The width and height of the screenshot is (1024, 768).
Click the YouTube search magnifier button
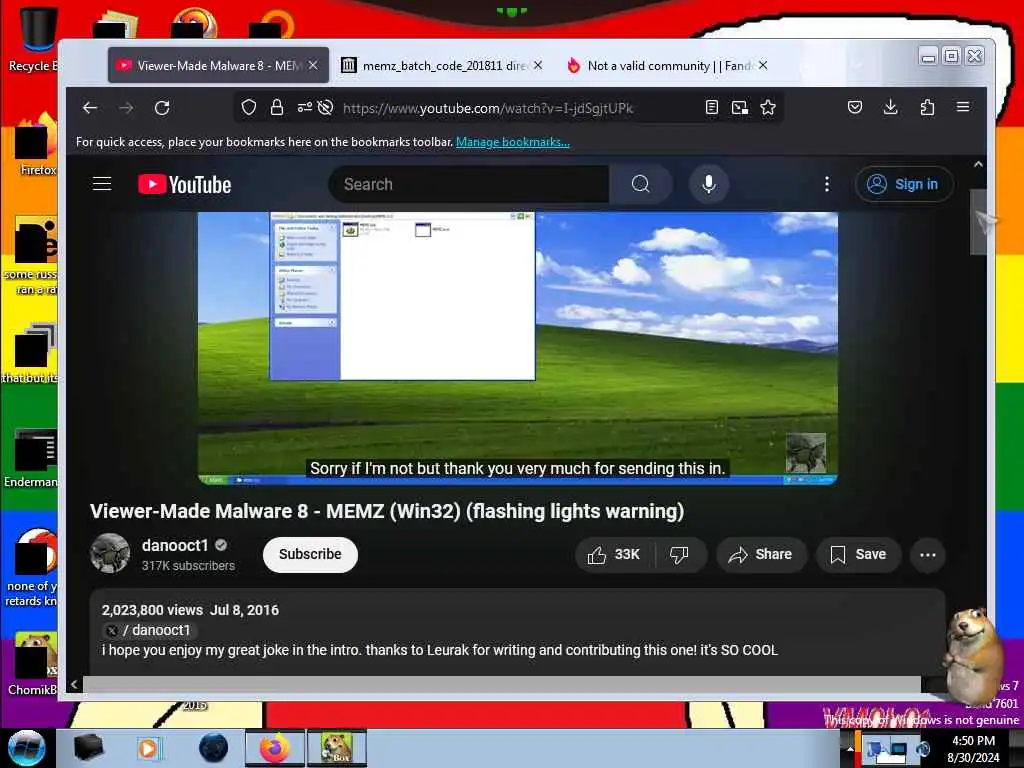[641, 184]
